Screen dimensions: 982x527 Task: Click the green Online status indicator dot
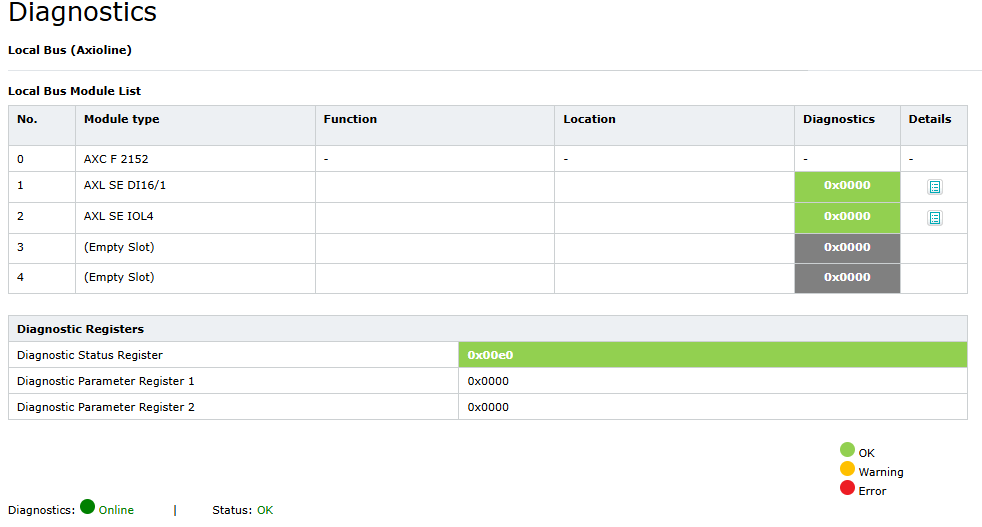point(88,506)
